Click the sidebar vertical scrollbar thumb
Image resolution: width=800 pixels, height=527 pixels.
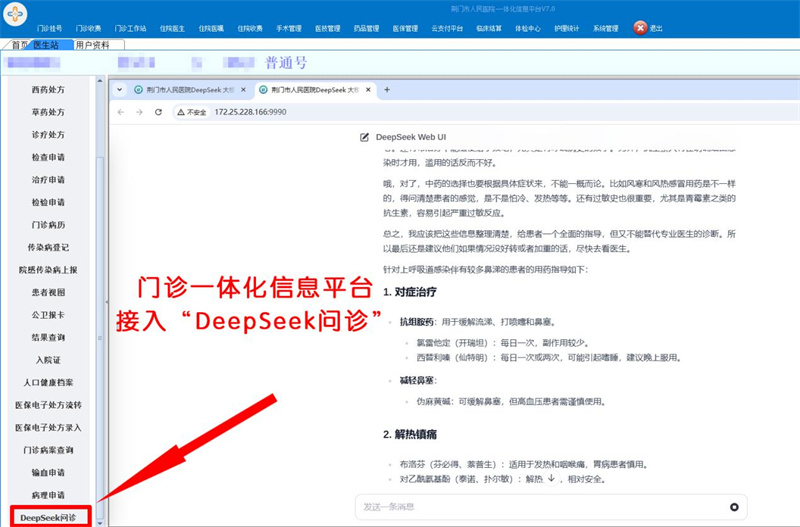click(100, 337)
